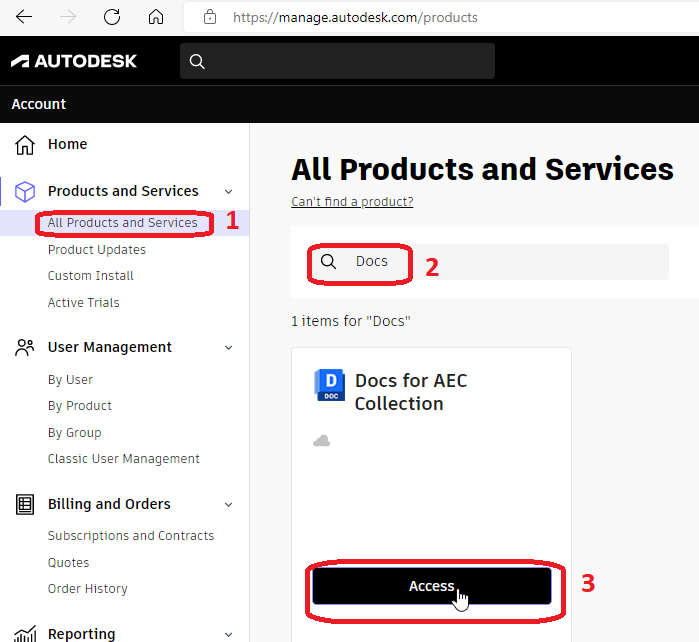Click the Home house icon in sidebar
The image size is (699, 642).
click(25, 145)
